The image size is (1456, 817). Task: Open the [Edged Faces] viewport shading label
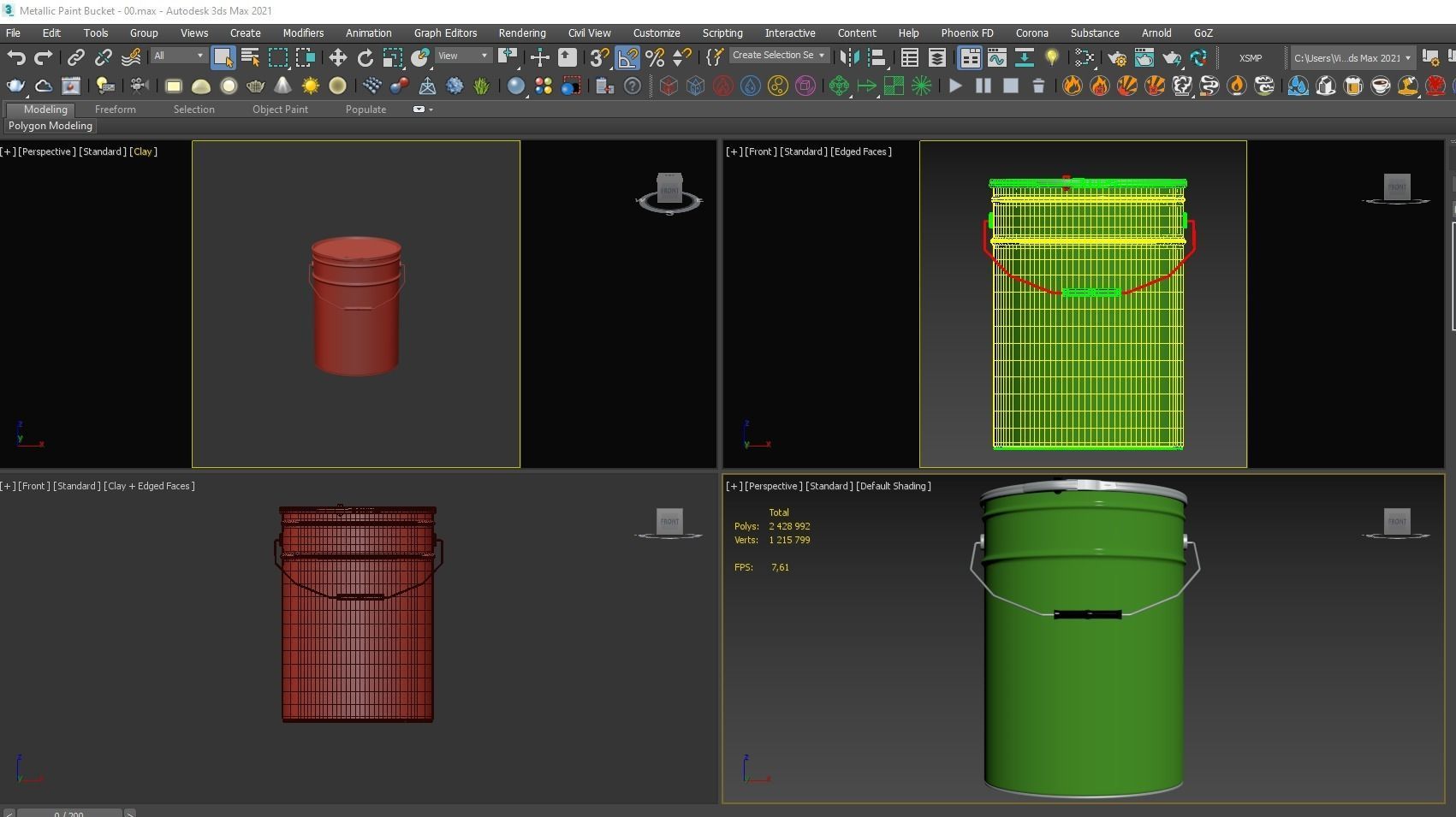[861, 151]
